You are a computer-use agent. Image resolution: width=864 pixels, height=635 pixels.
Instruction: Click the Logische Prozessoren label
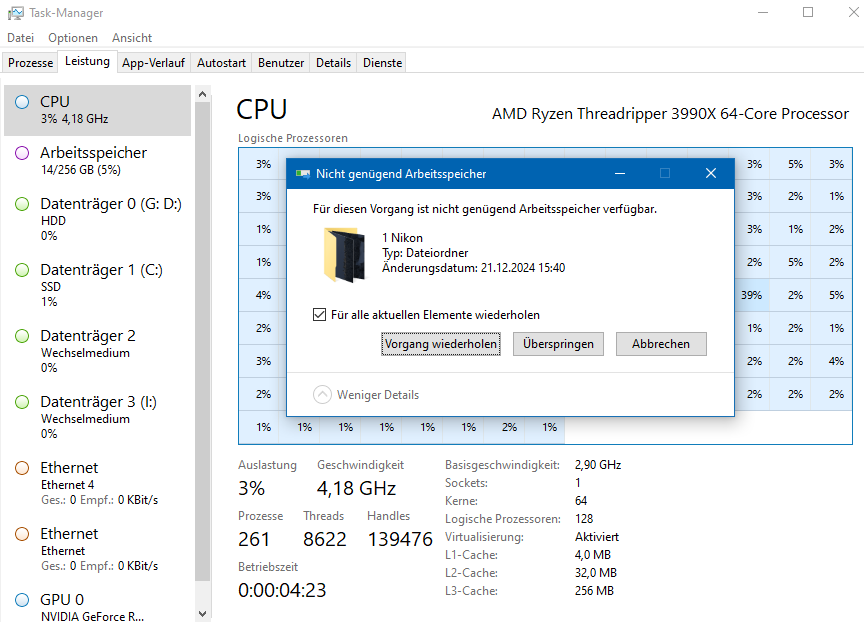pos(293,138)
